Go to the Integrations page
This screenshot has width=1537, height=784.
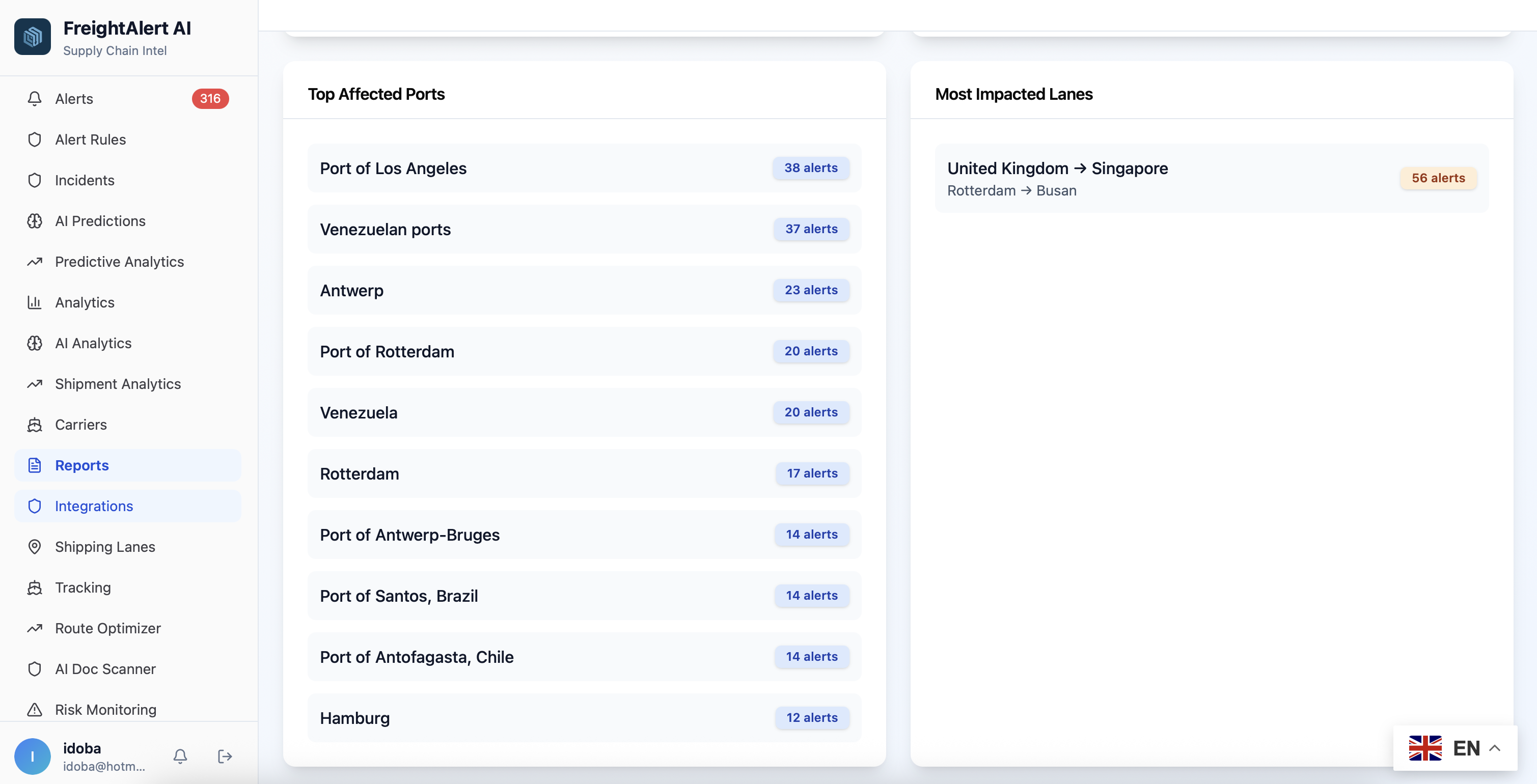tap(128, 506)
